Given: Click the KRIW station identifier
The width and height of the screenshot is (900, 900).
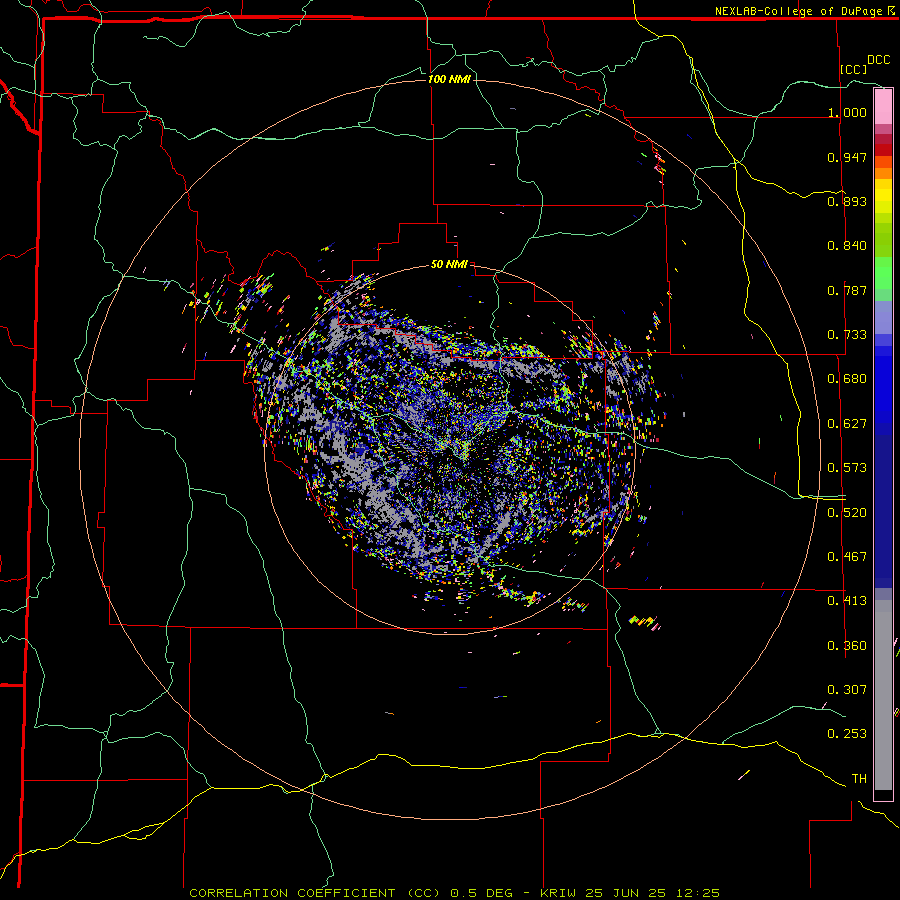Looking at the screenshot, I should click(x=558, y=893).
